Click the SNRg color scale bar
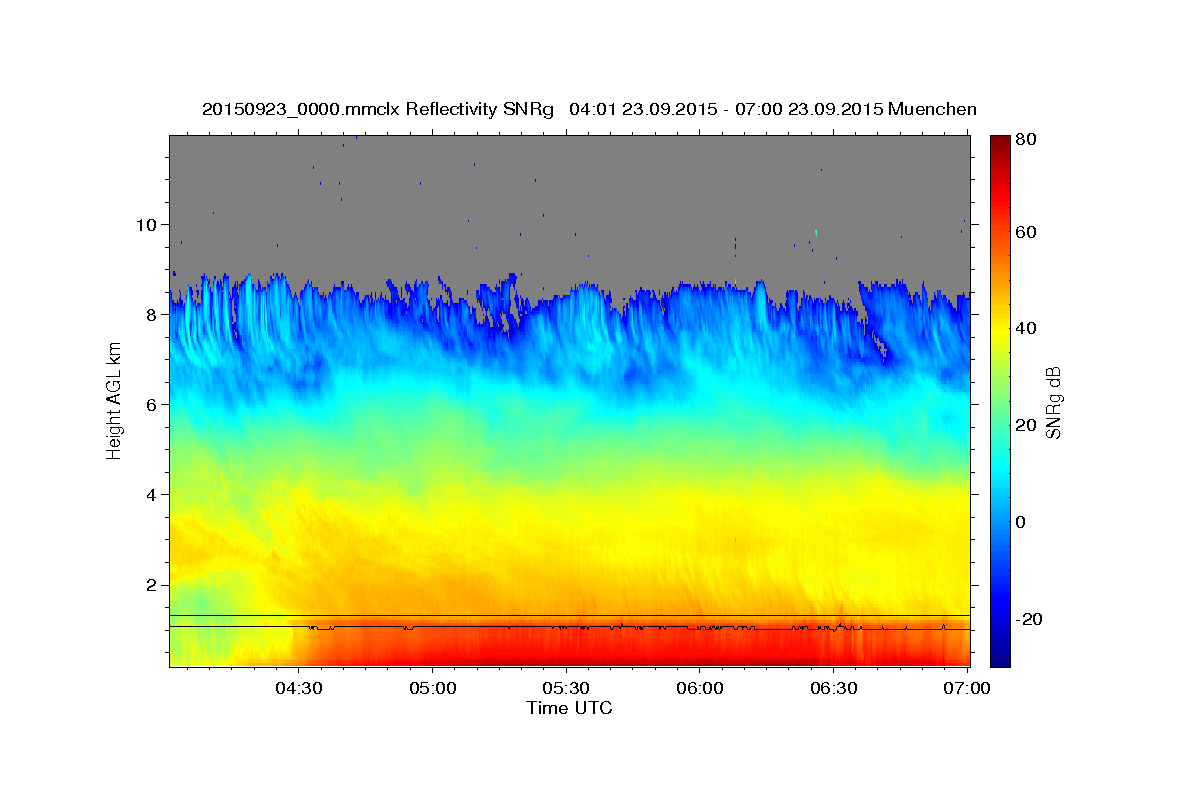 [1000, 400]
